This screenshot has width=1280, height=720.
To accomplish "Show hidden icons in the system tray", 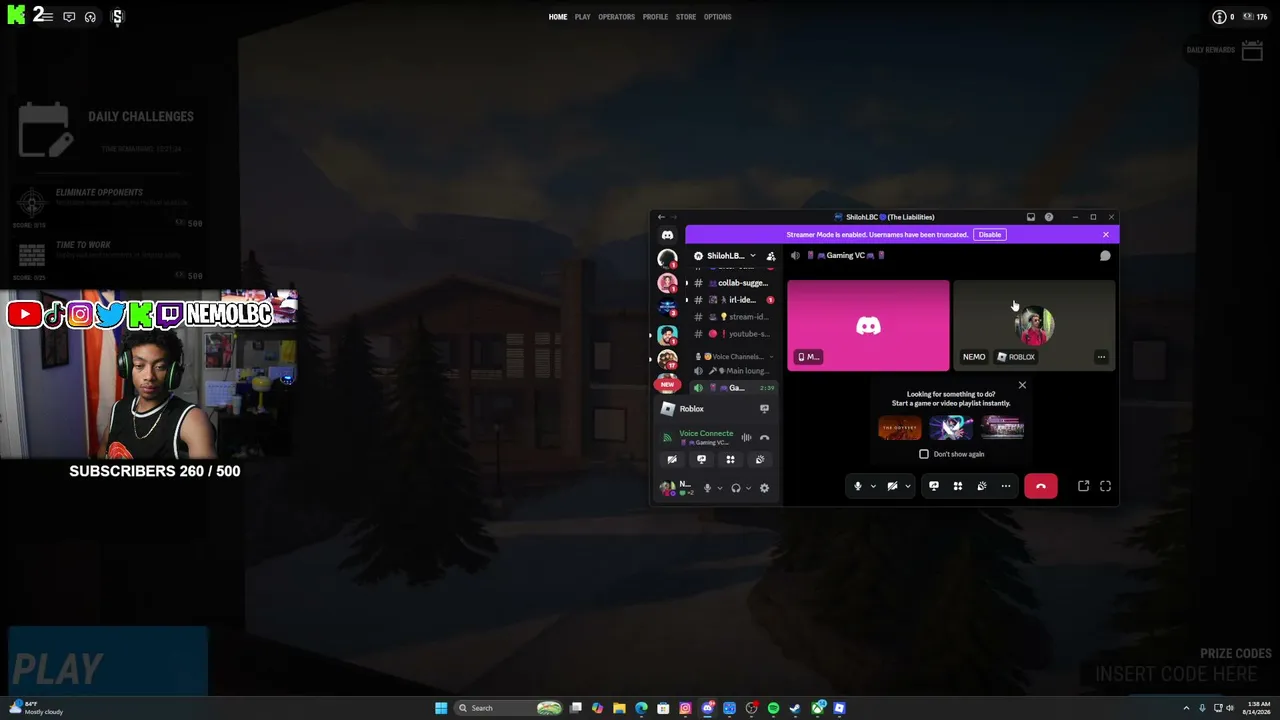I will tap(1186, 708).
